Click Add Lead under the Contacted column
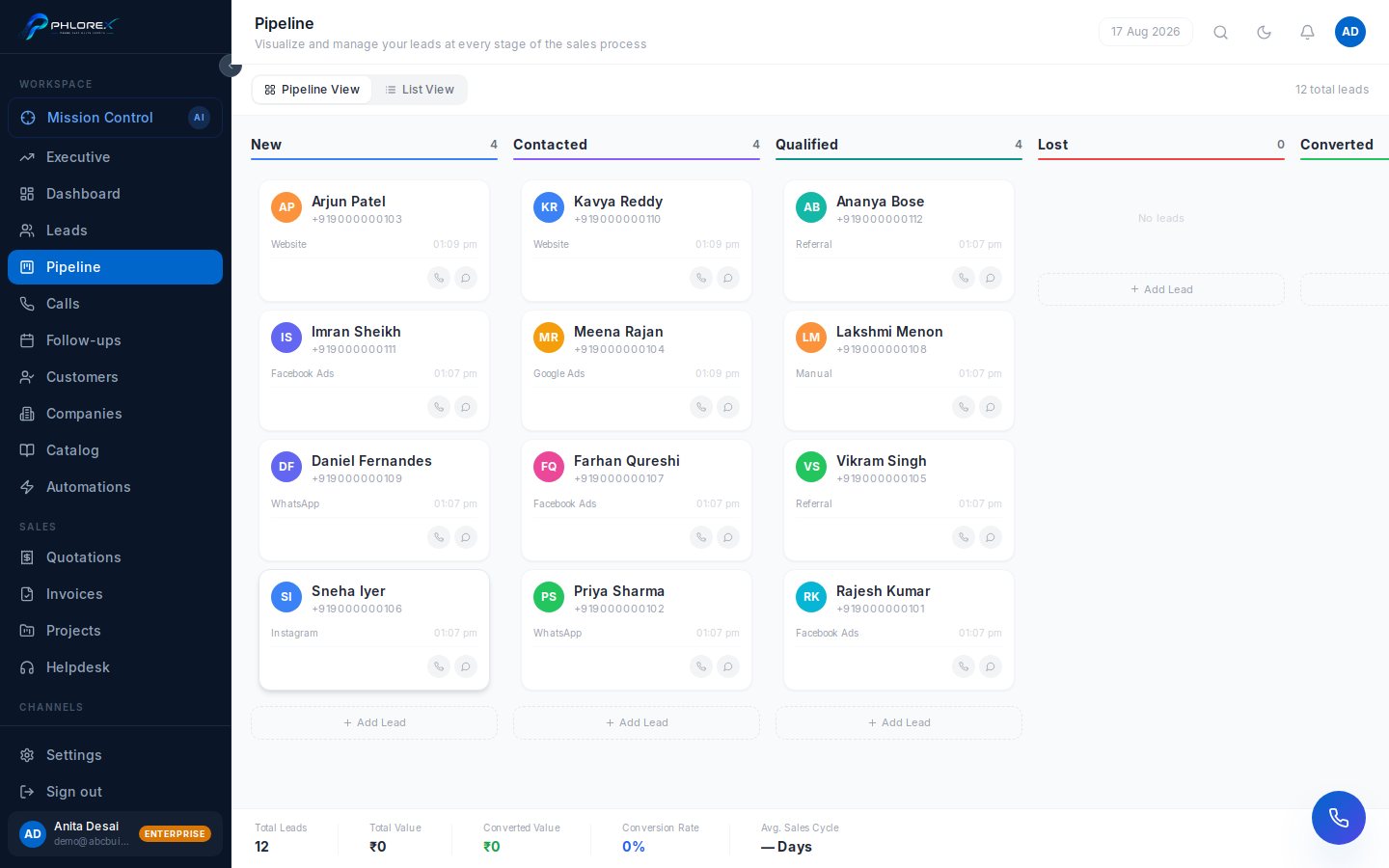Viewport: 1389px width, 868px height. coord(637,722)
